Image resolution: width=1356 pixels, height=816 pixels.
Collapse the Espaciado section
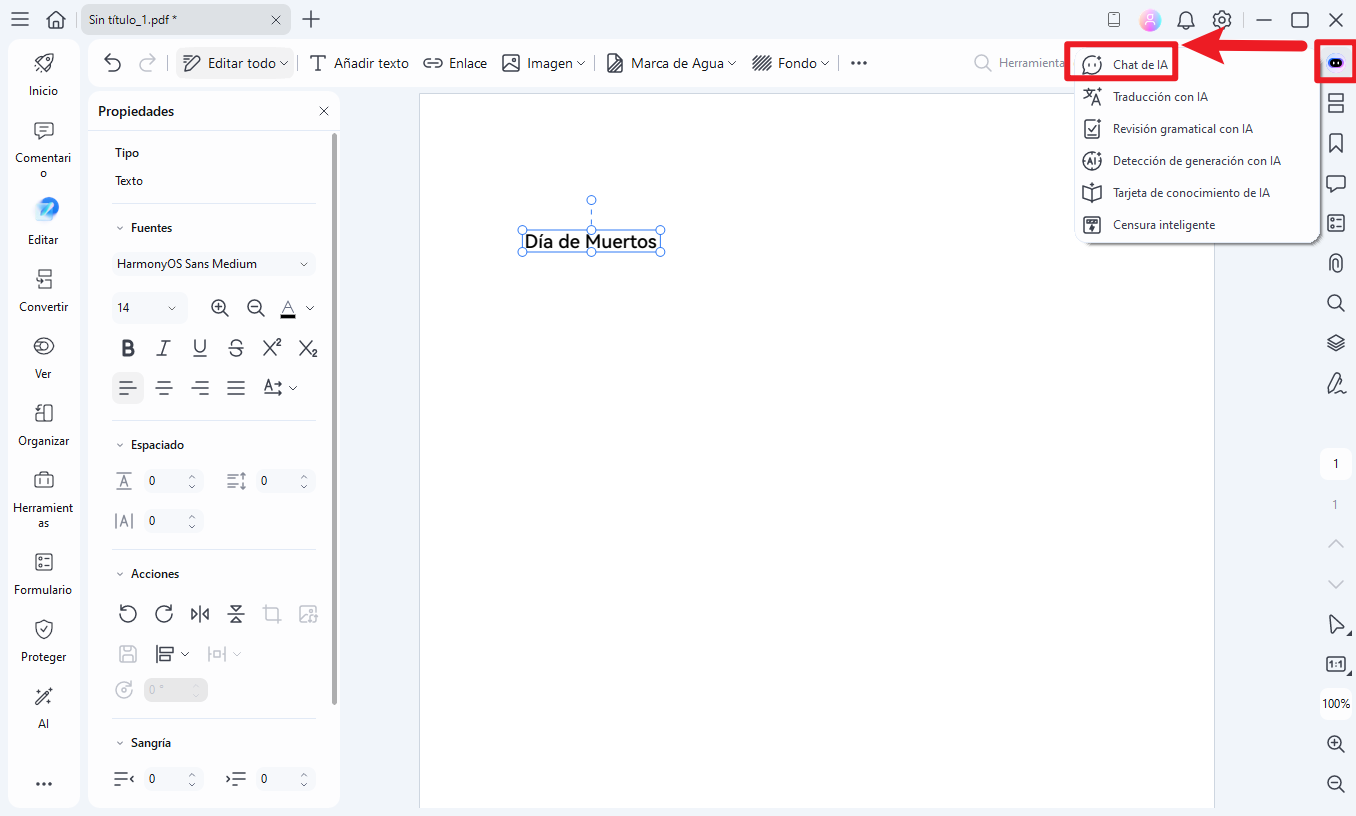120,445
